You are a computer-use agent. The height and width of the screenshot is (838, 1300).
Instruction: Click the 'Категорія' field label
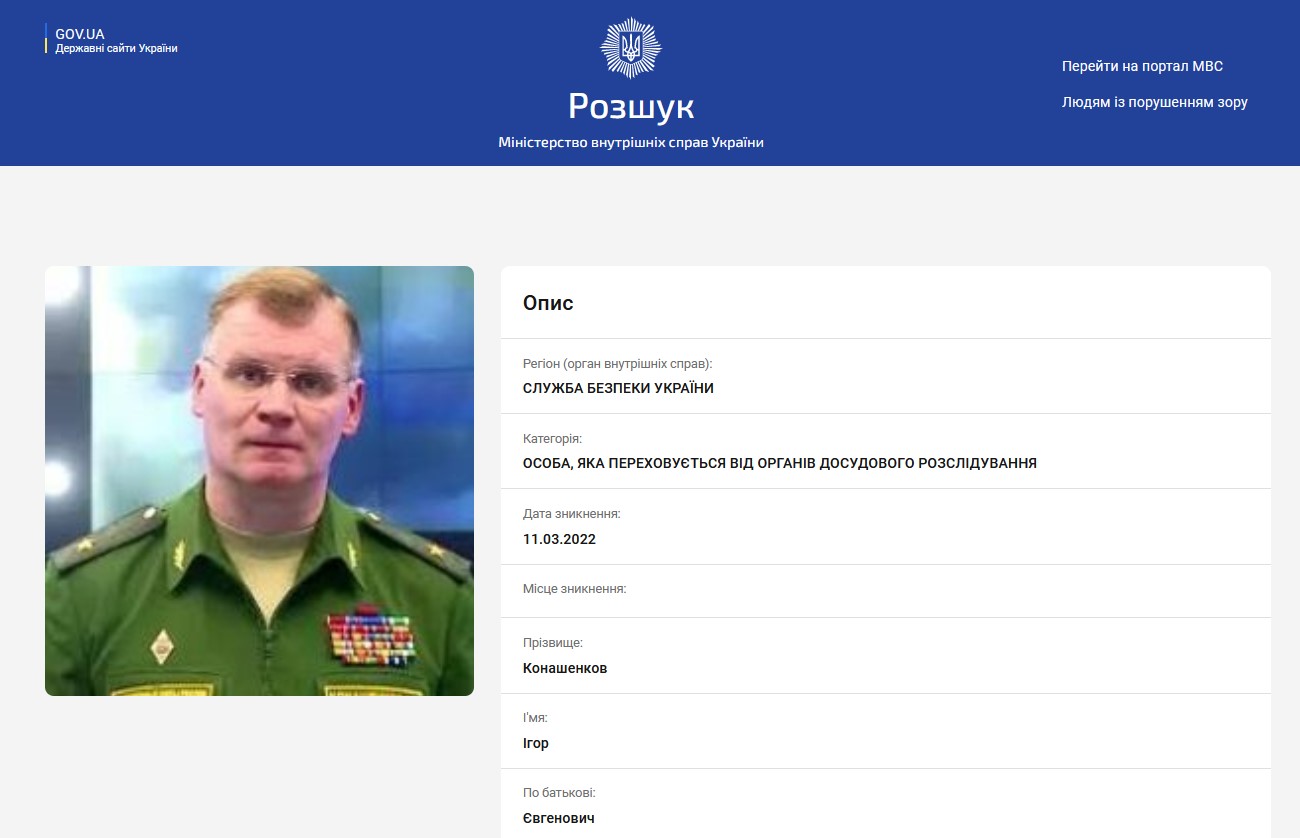pyautogui.click(x=552, y=439)
